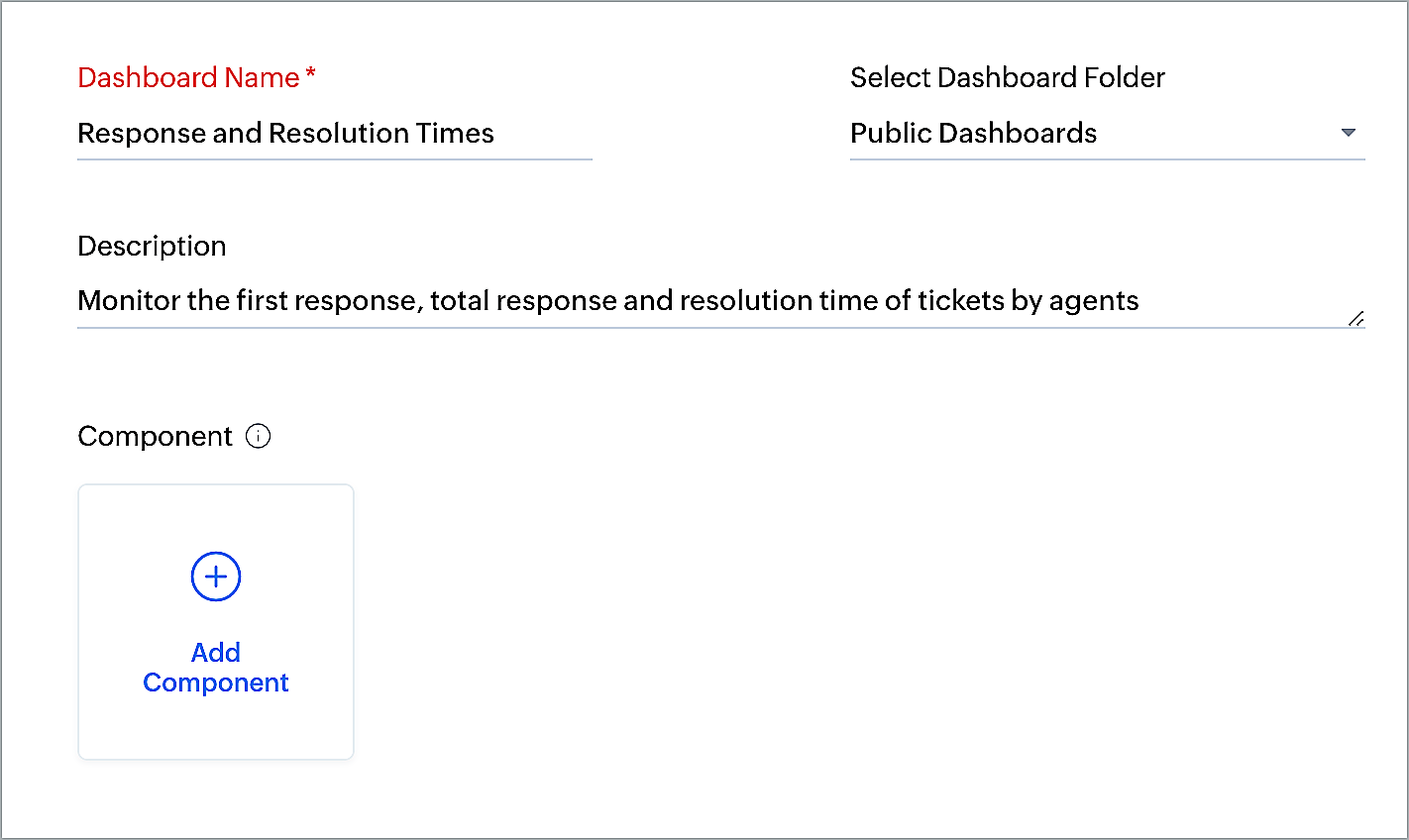Click the Description label
This screenshot has height=840, width=1409.
tap(152, 246)
